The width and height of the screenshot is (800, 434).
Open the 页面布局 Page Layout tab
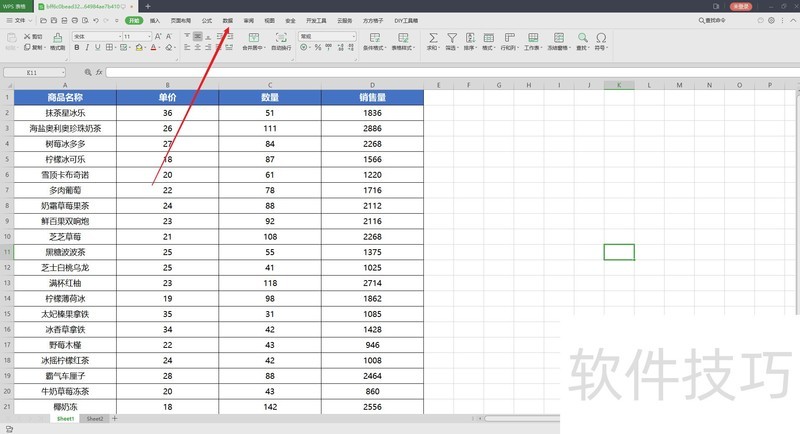tap(181, 20)
